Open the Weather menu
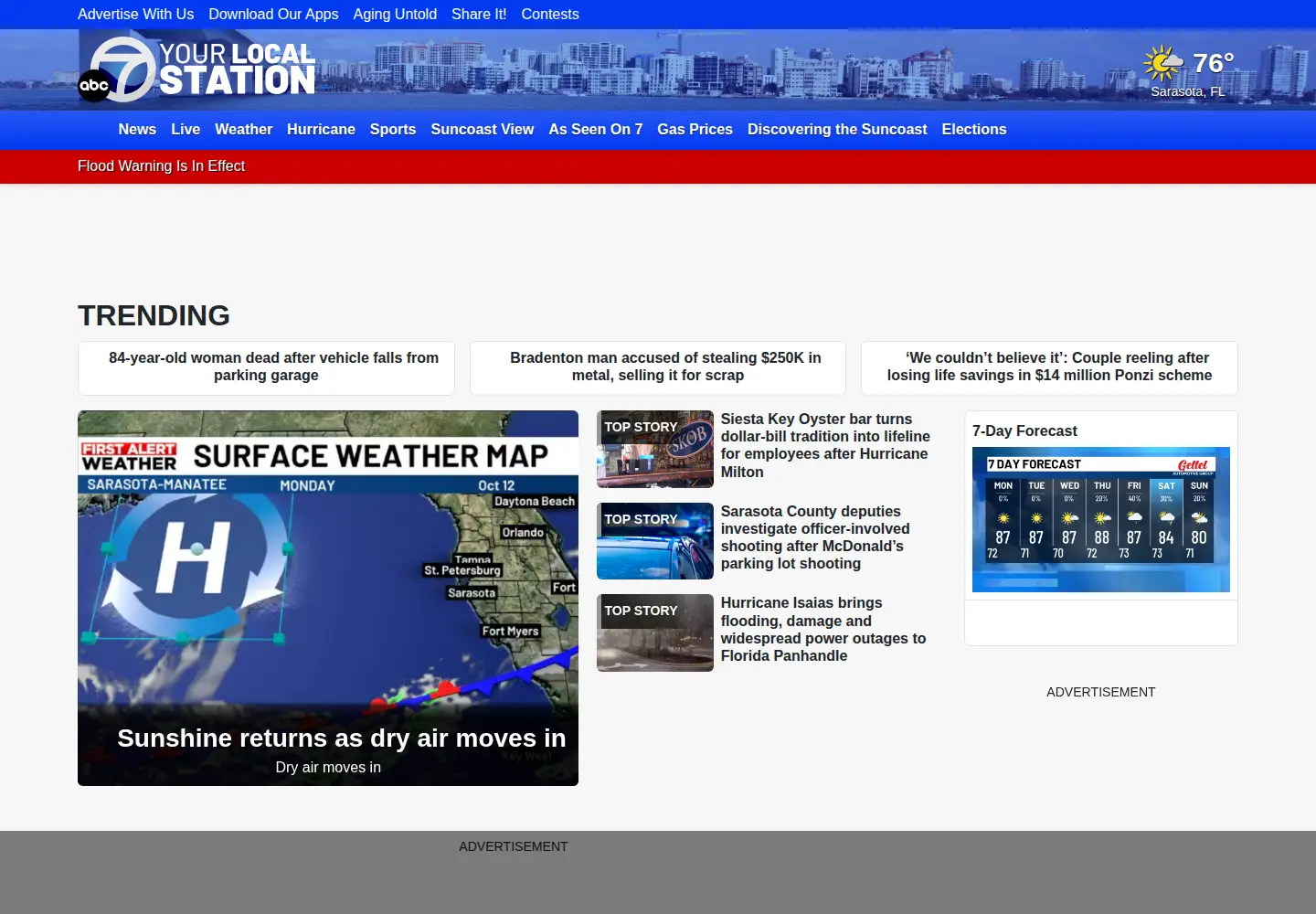The width and height of the screenshot is (1316, 914). point(243,130)
